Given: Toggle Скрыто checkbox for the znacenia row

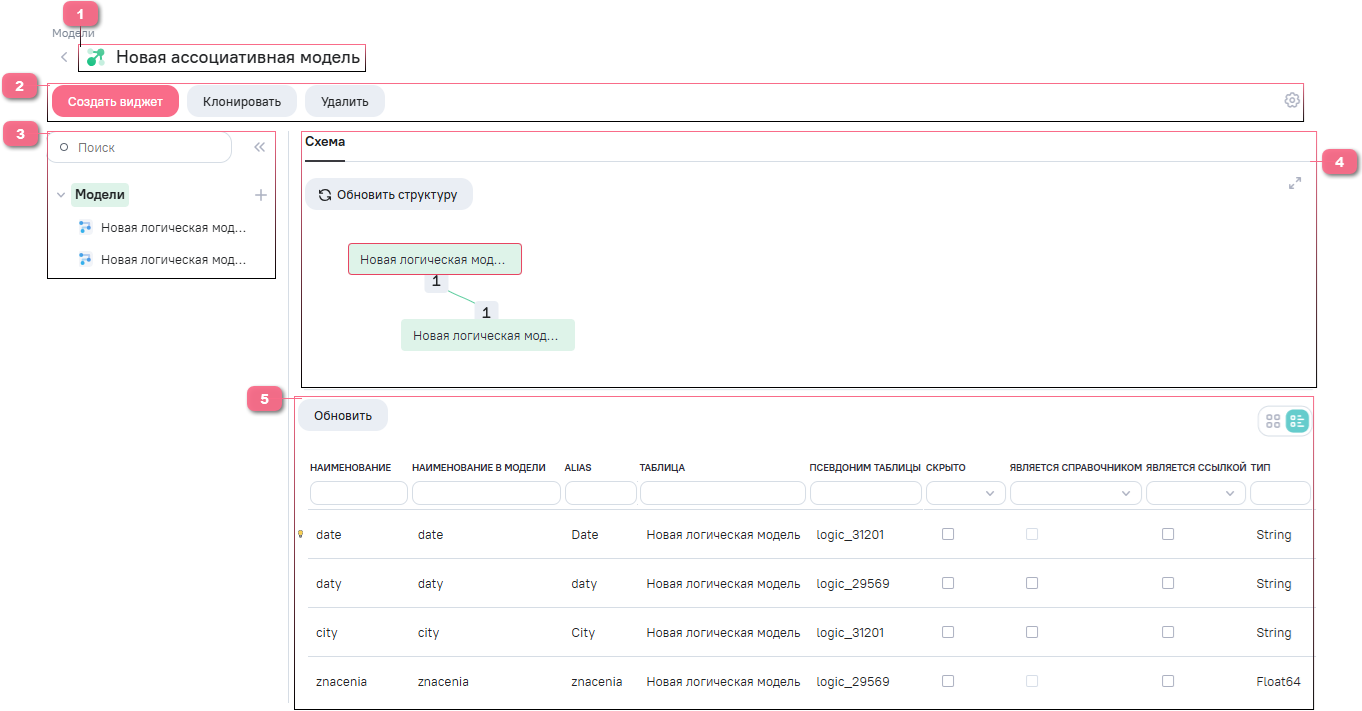Looking at the screenshot, I should 948,681.
